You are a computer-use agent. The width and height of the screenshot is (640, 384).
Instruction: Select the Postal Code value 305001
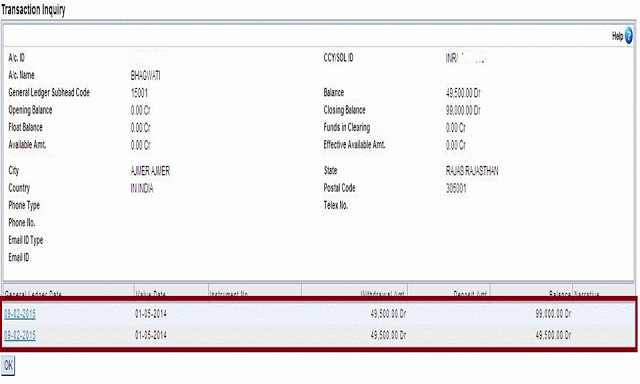(x=456, y=189)
